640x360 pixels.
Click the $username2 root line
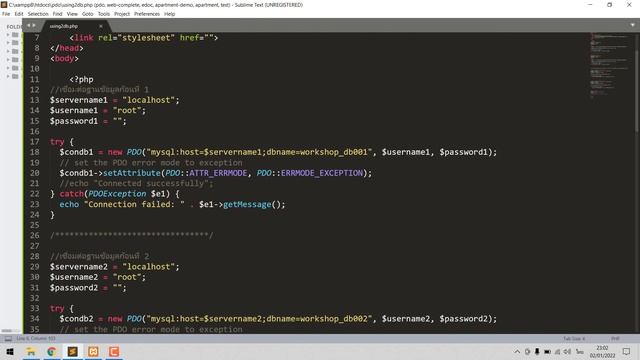[x=98, y=277]
